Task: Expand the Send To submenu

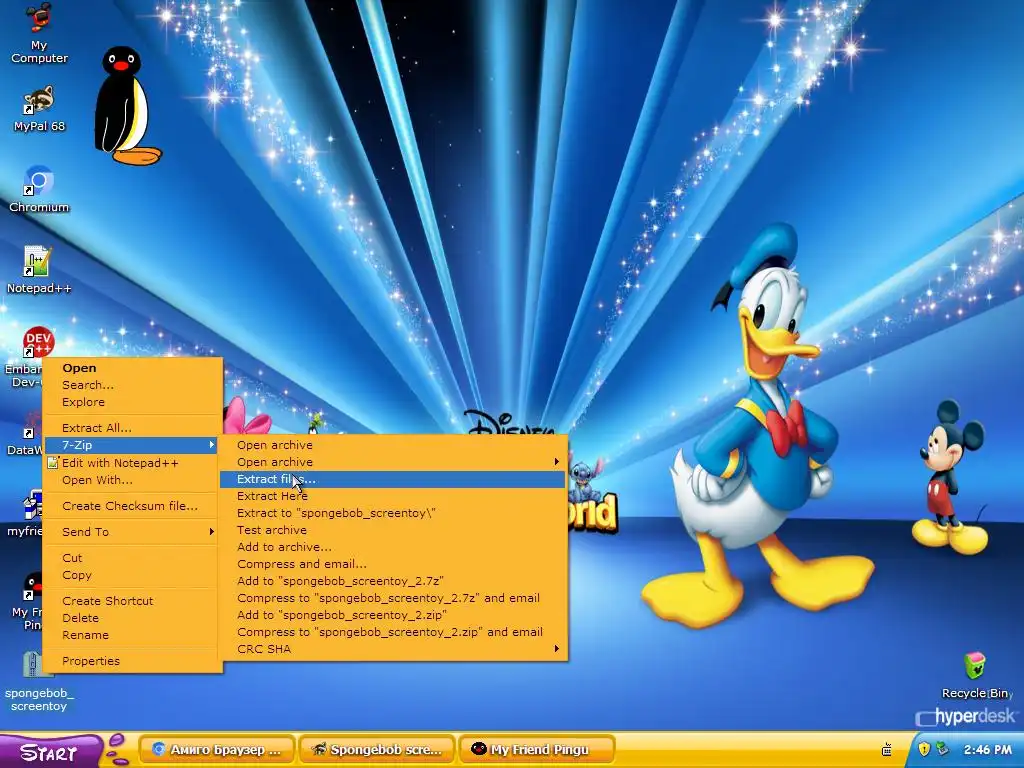Action: click(133, 532)
